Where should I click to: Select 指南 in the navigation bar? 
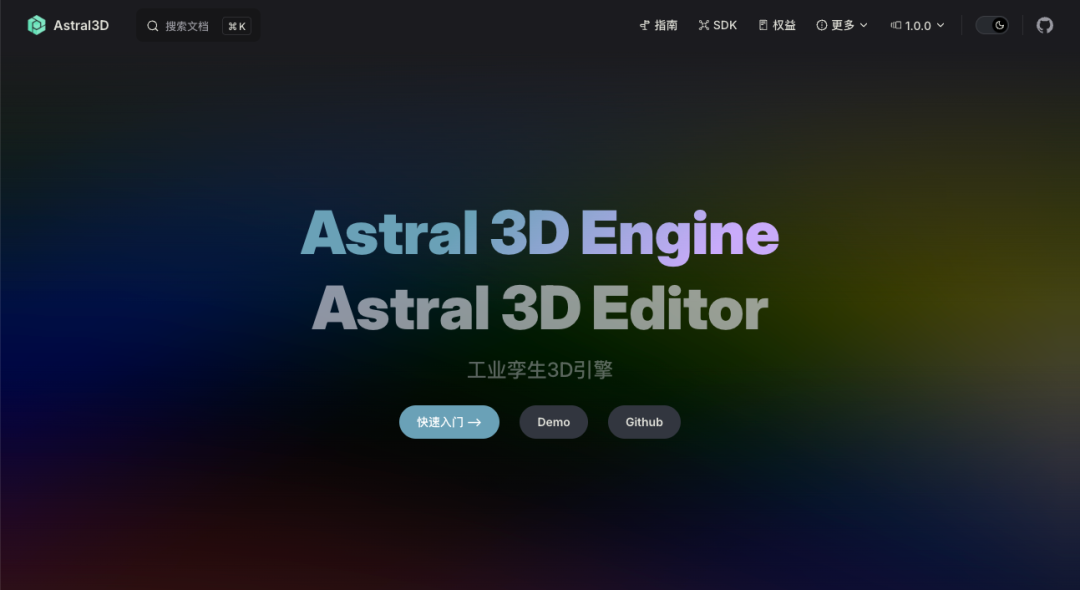pyautogui.click(x=663, y=24)
